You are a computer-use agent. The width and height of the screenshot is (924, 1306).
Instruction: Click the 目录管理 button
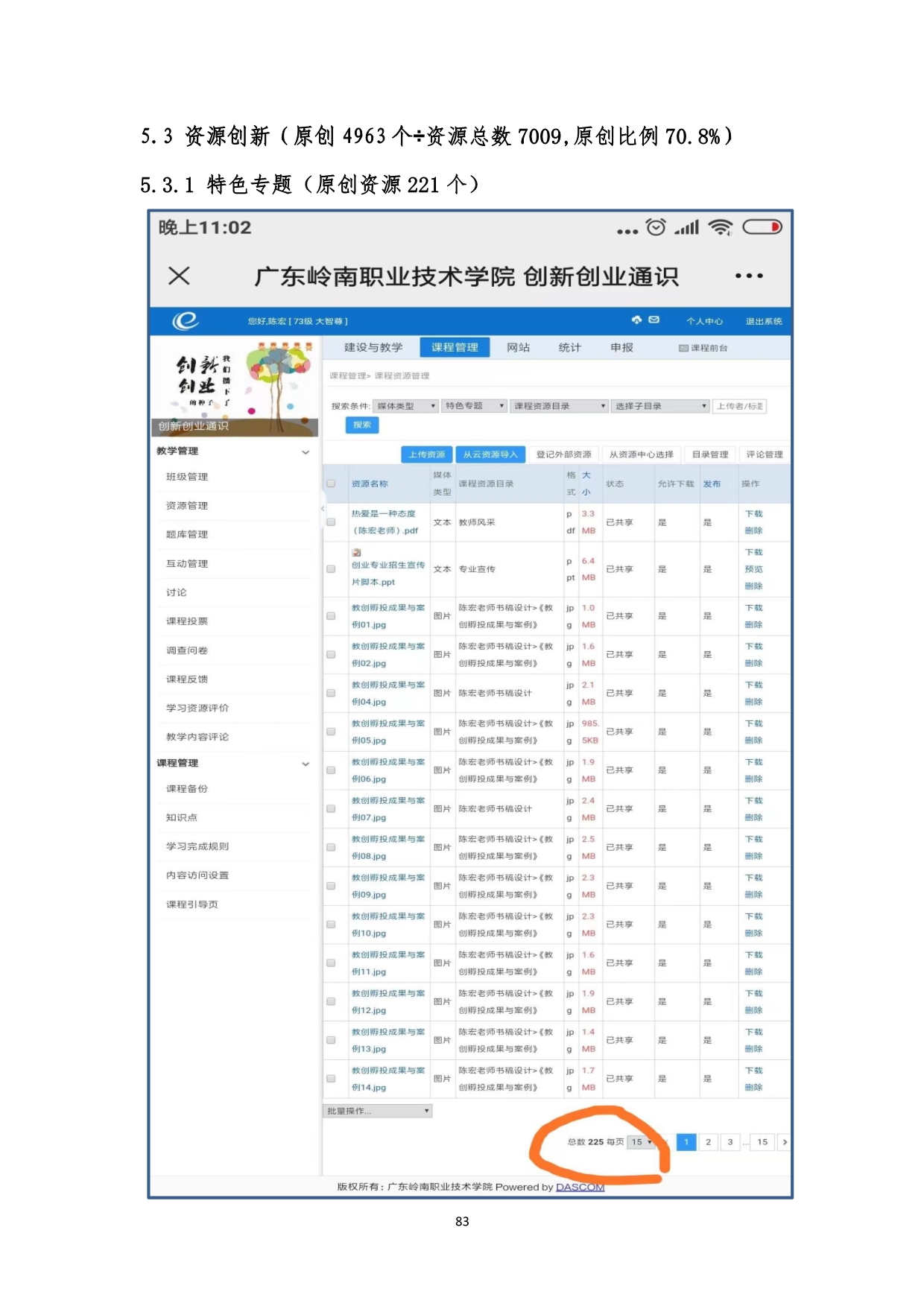[x=710, y=454]
